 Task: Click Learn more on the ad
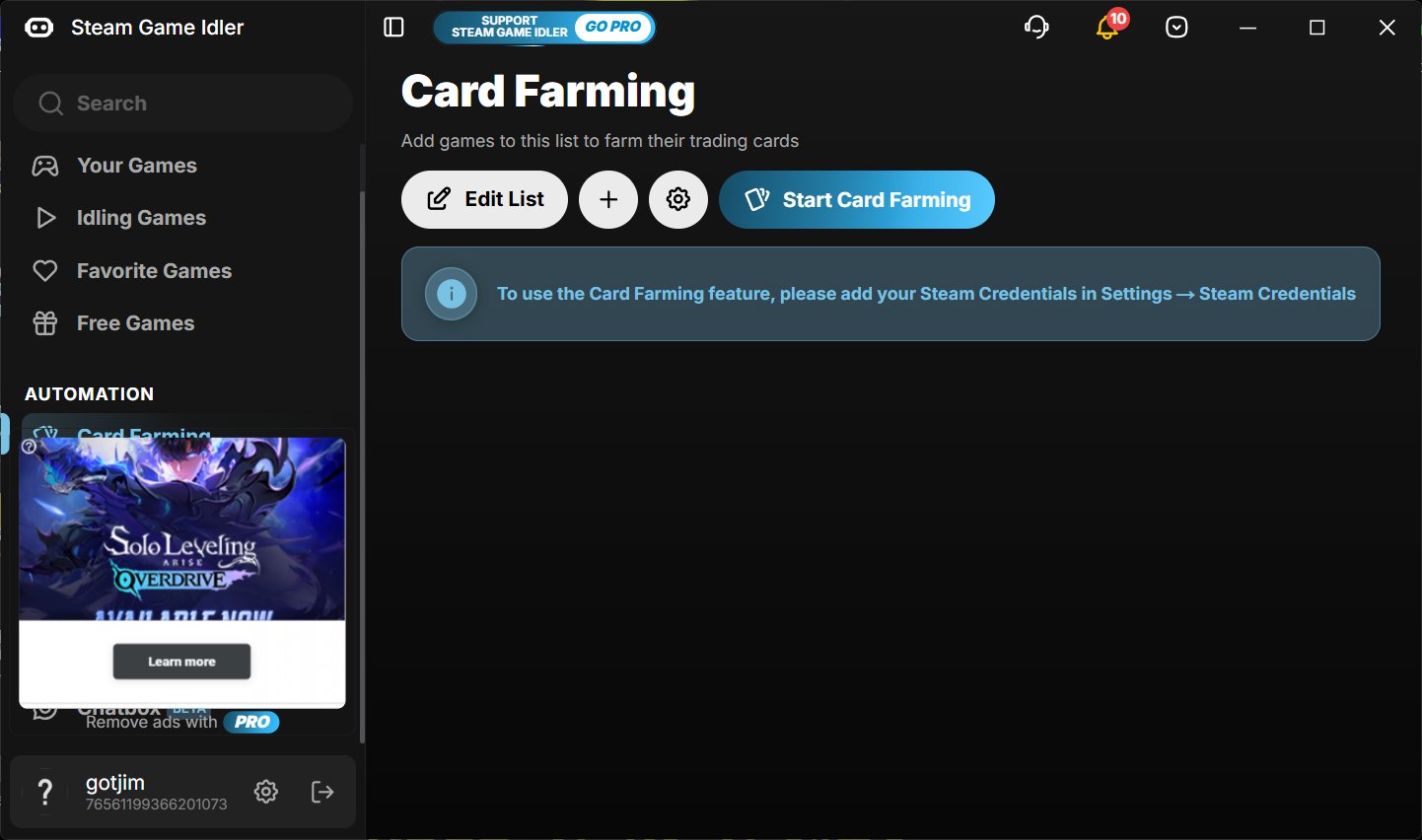pyautogui.click(x=181, y=662)
